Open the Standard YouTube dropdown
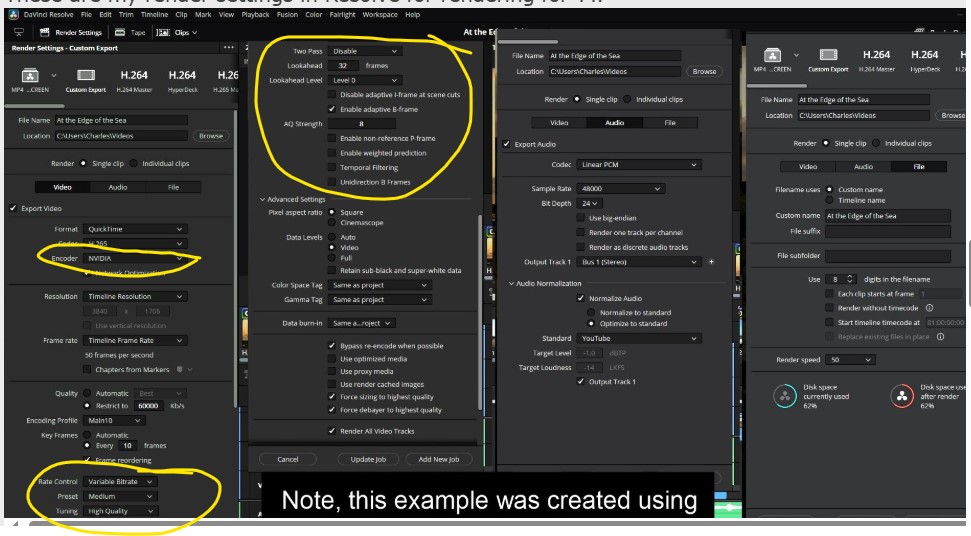This screenshot has width=971, height=536. tap(638, 339)
